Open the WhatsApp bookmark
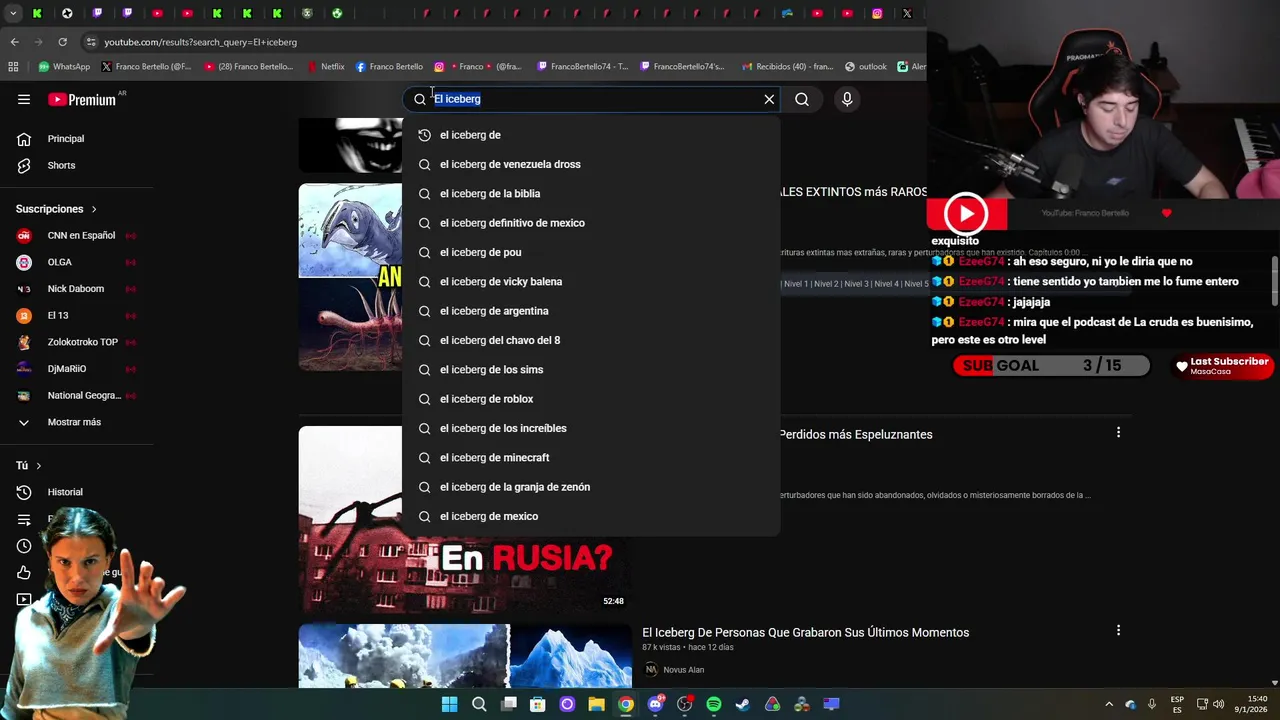This screenshot has height=720, width=1280. tap(64, 67)
